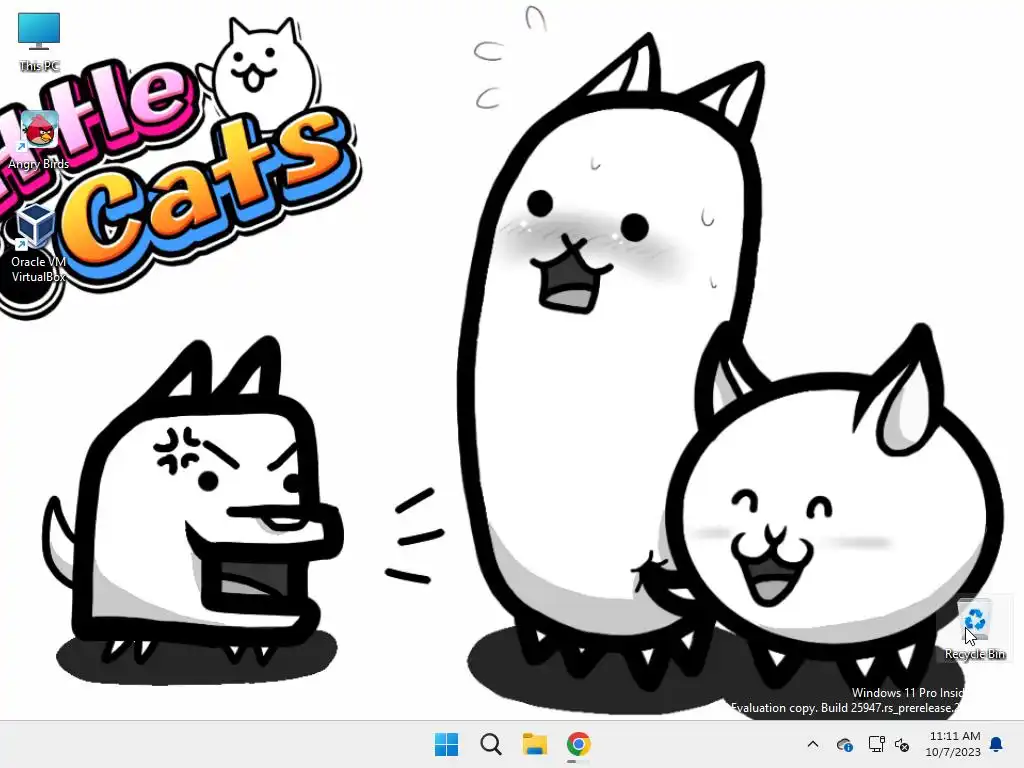The height and width of the screenshot is (768, 1024).
Task: Click the cloud sync info tray icon
Action: [844, 744]
